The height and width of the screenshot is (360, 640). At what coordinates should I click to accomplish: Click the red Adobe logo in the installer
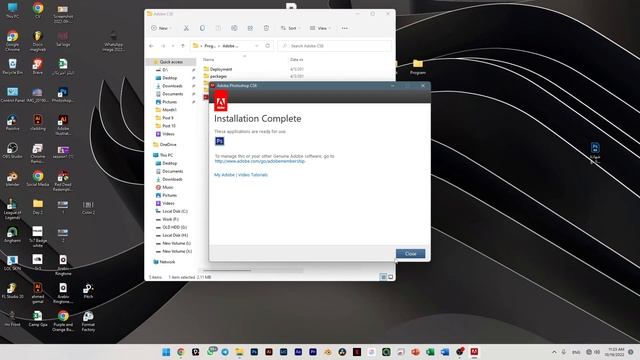tap(221, 102)
